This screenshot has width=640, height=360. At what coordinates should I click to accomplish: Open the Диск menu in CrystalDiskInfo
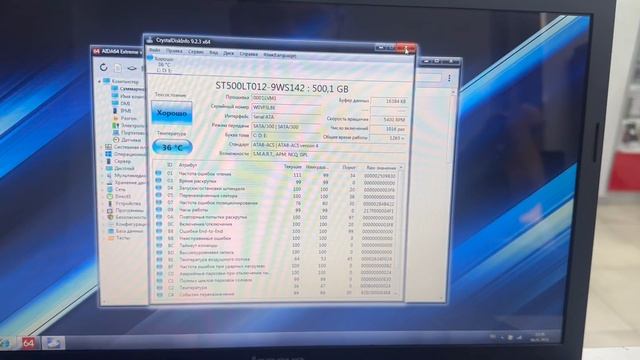pos(229,53)
